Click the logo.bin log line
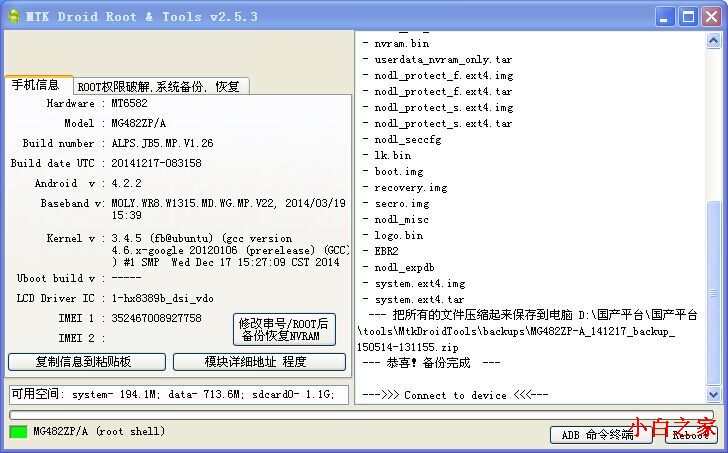Viewport: 728px width, 453px height. point(393,235)
